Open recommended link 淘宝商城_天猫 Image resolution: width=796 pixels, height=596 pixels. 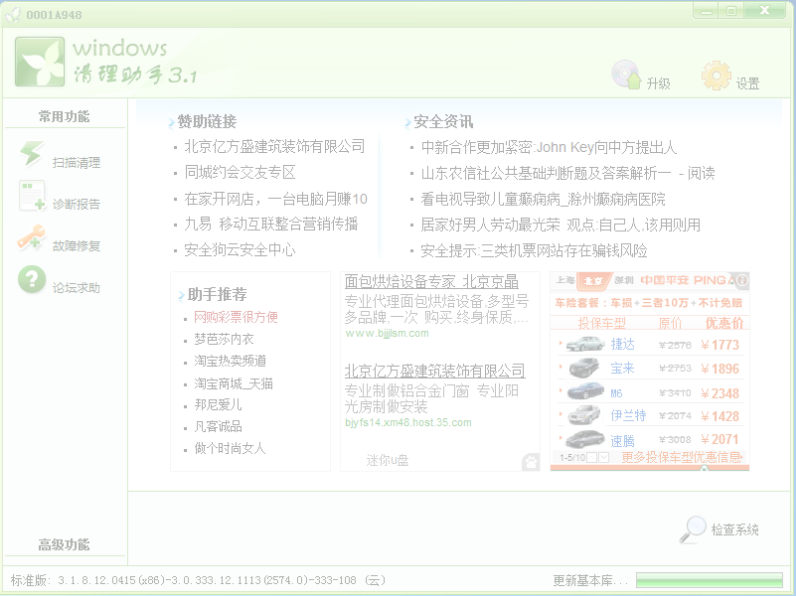pos(234,383)
